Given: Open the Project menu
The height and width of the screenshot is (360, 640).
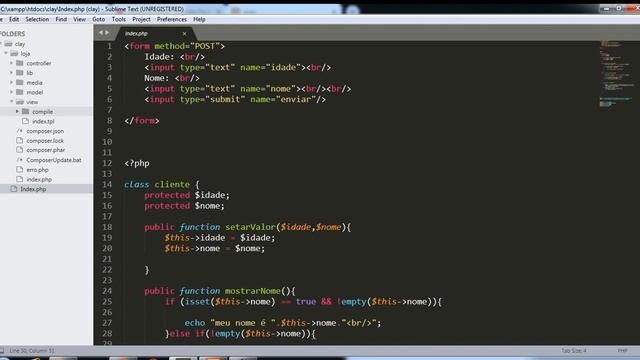Looking at the screenshot, I should pyautogui.click(x=141, y=19).
